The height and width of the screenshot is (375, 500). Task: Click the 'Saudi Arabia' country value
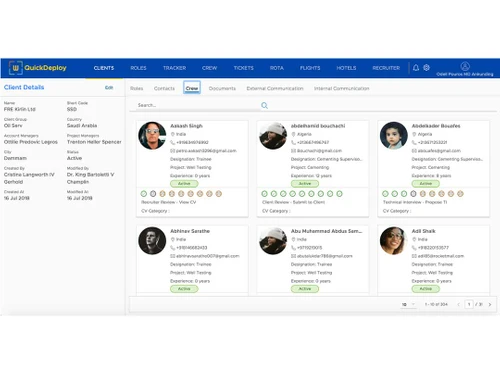coord(82,126)
